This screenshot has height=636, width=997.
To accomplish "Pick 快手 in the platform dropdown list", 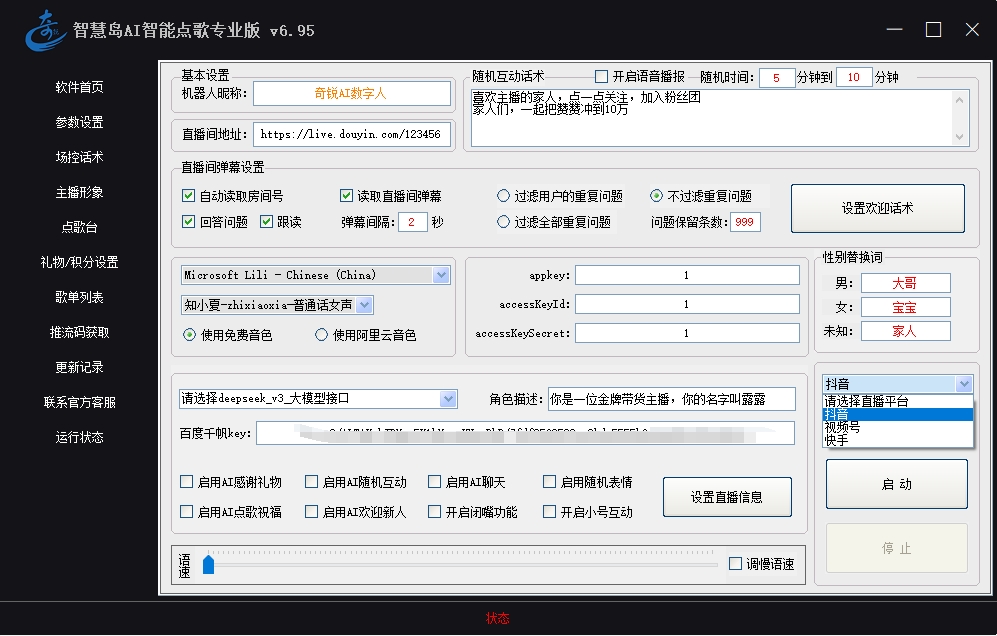I will 837,440.
